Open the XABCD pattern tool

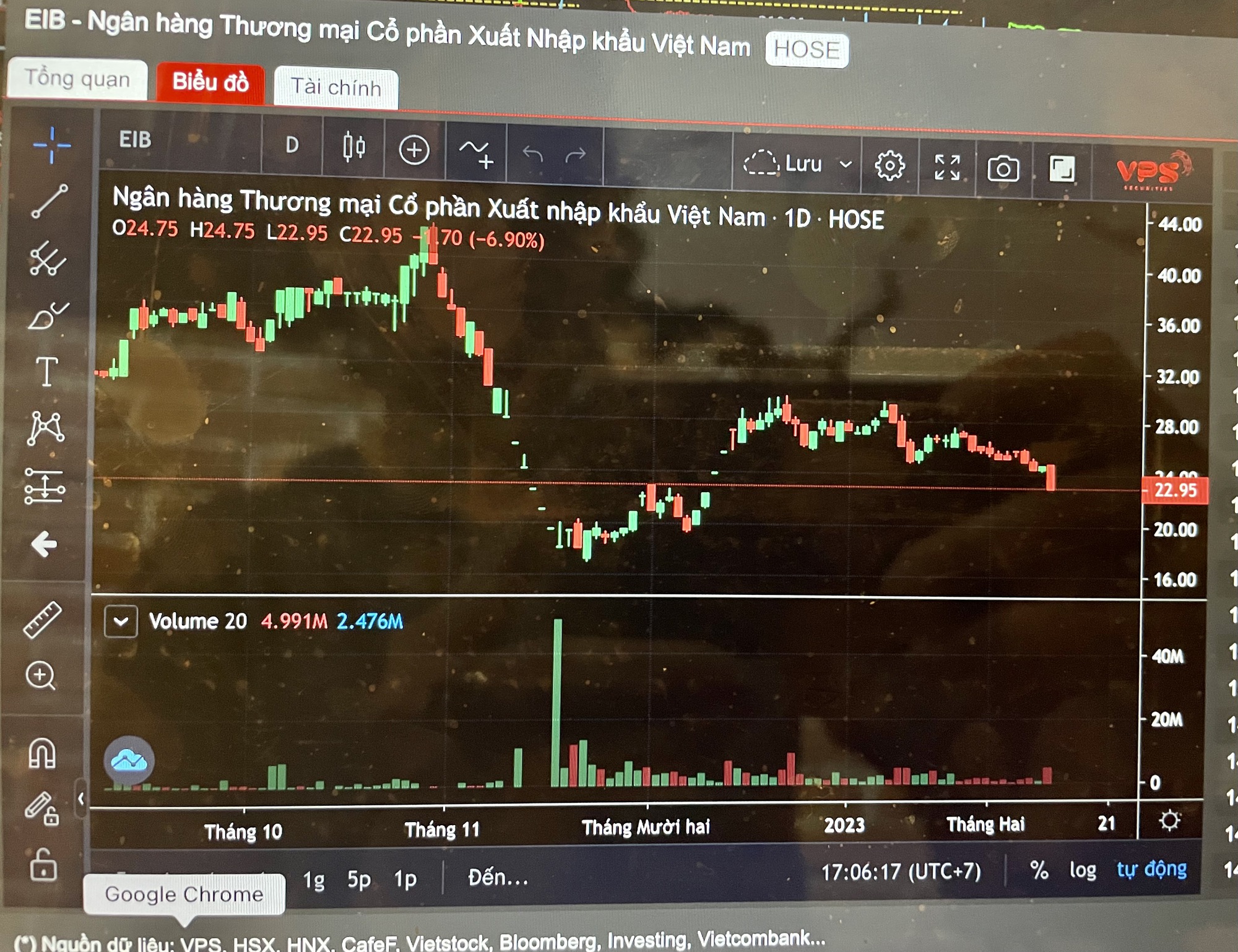45,428
